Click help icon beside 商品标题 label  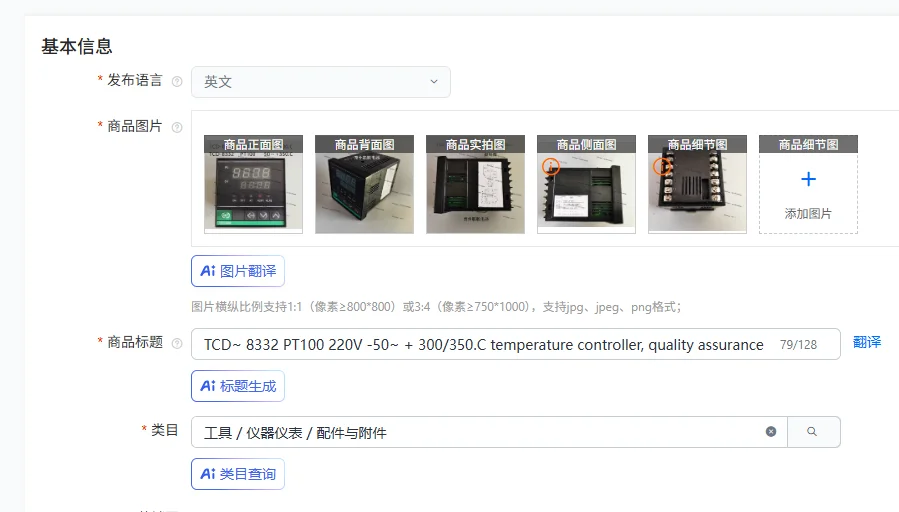coord(177,343)
